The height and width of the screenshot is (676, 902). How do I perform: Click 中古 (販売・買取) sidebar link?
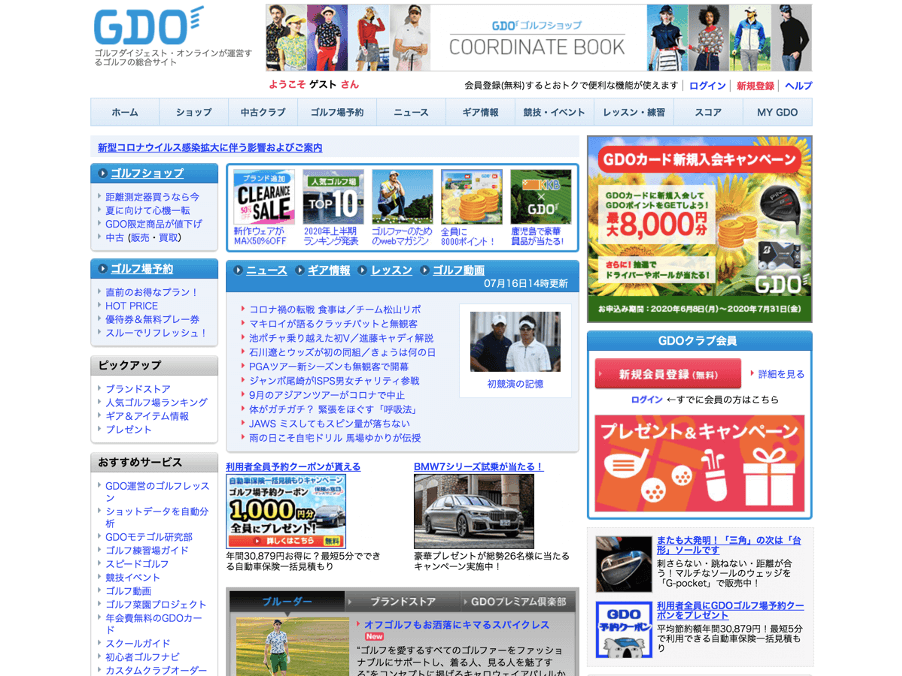click(x=143, y=238)
